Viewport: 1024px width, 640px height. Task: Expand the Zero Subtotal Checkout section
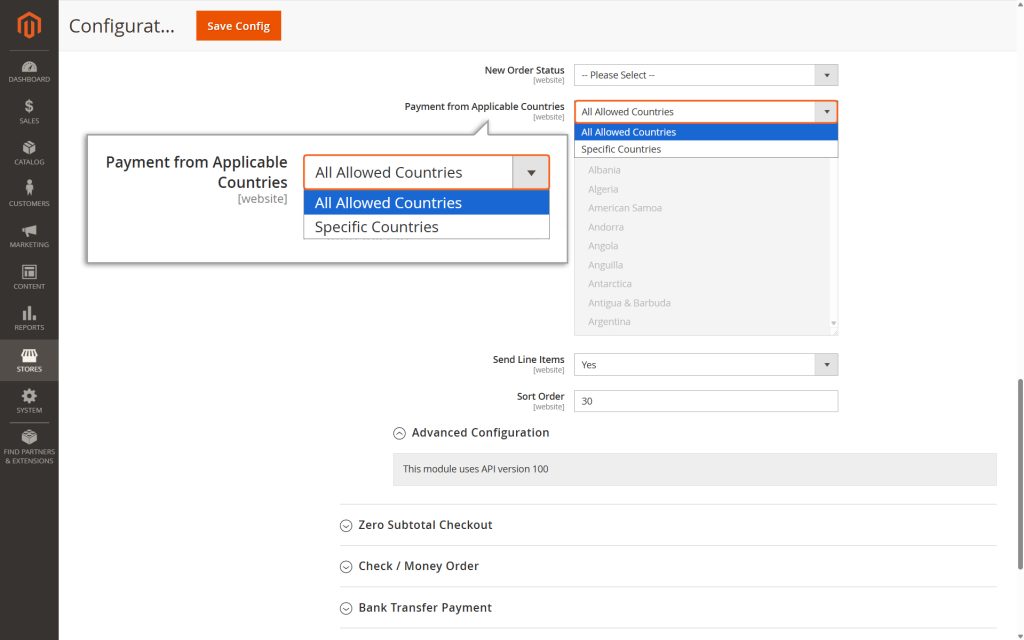[x=416, y=524]
